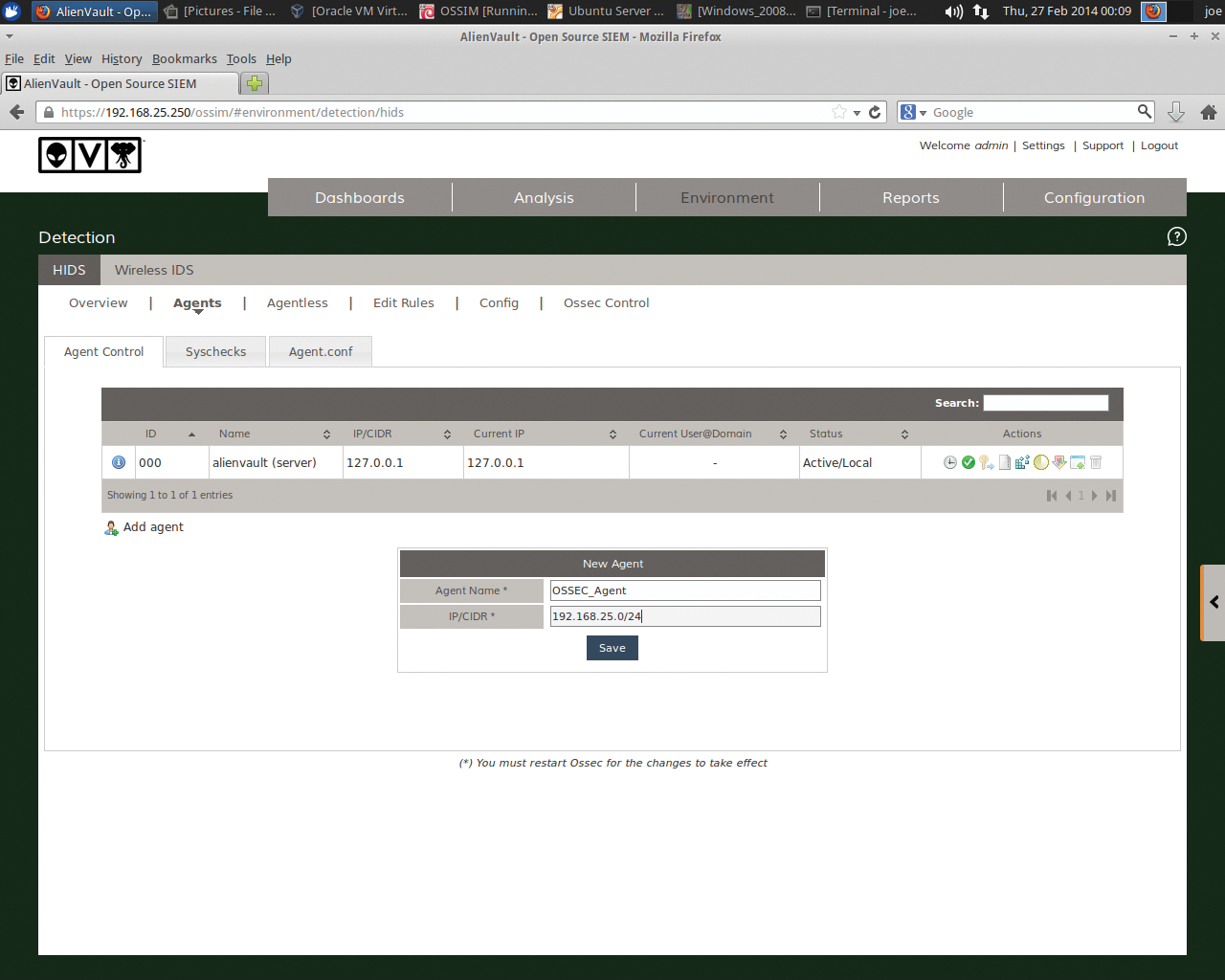Screen dimensions: 1225x980
Task: Open the Edit Rules section
Action: 404,302
